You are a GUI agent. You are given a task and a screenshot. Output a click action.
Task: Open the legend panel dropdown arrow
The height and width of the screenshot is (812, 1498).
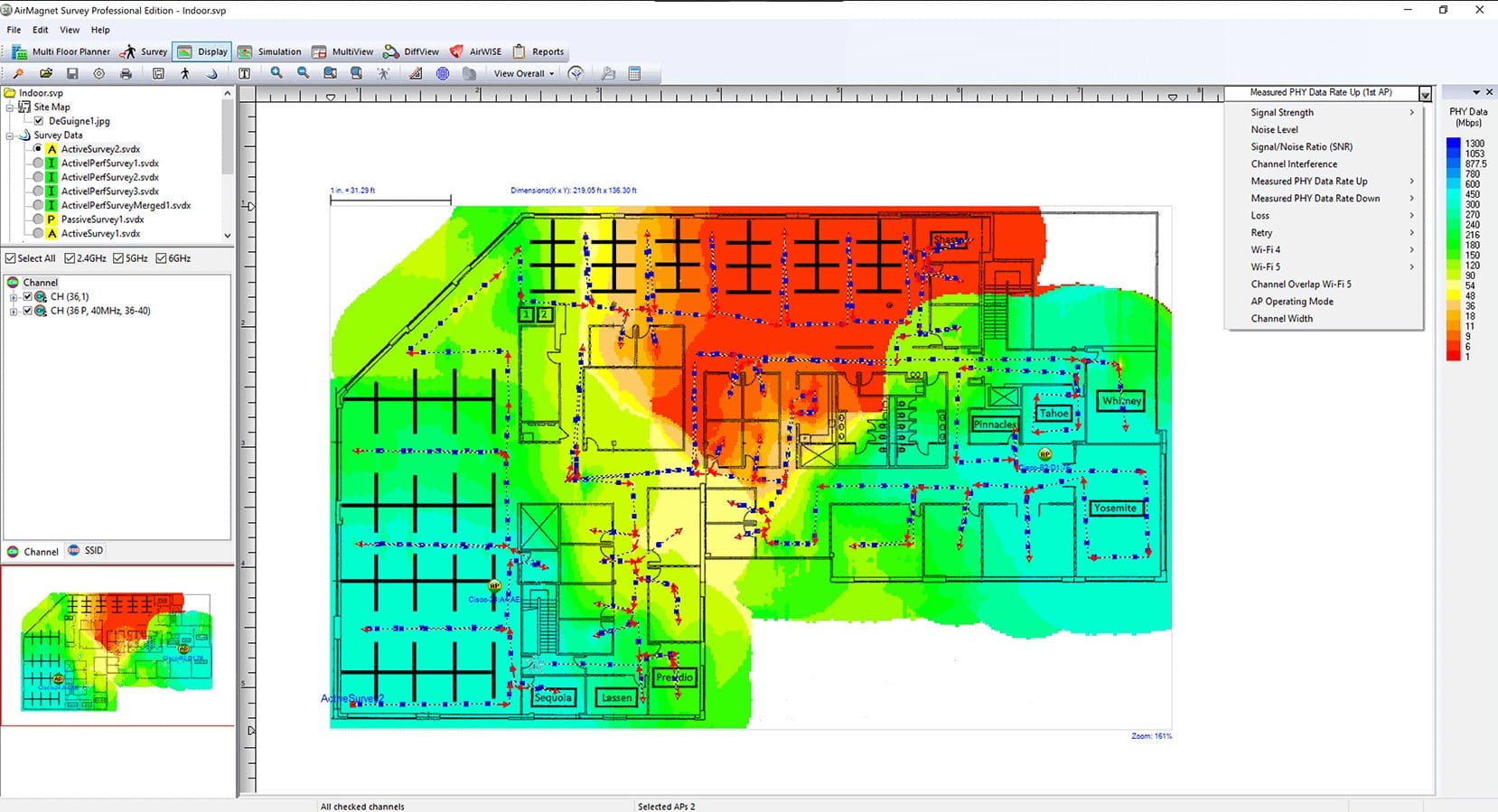coord(1476,92)
